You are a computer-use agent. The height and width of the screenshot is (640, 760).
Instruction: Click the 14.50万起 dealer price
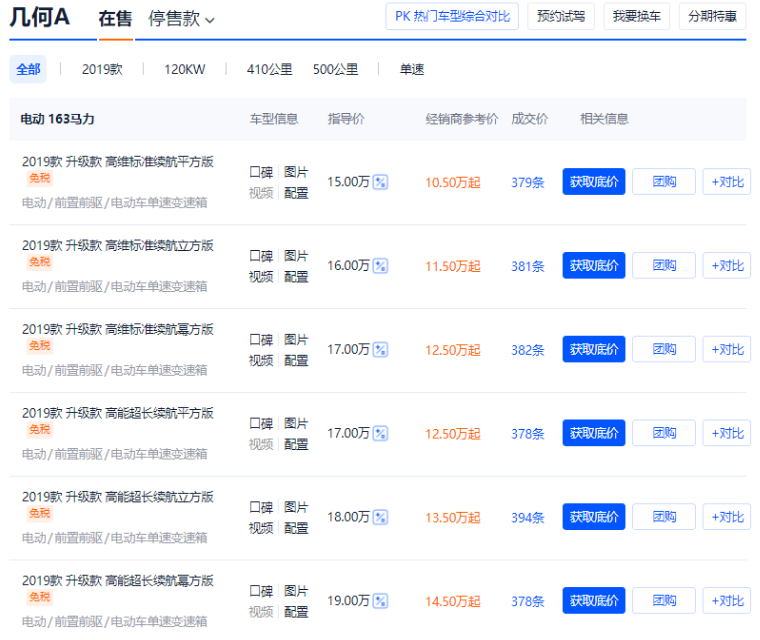tap(453, 602)
